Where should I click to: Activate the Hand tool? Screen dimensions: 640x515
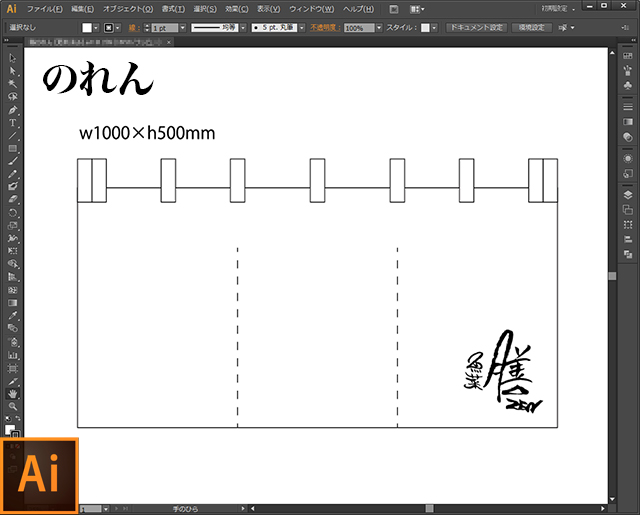(x=13, y=393)
